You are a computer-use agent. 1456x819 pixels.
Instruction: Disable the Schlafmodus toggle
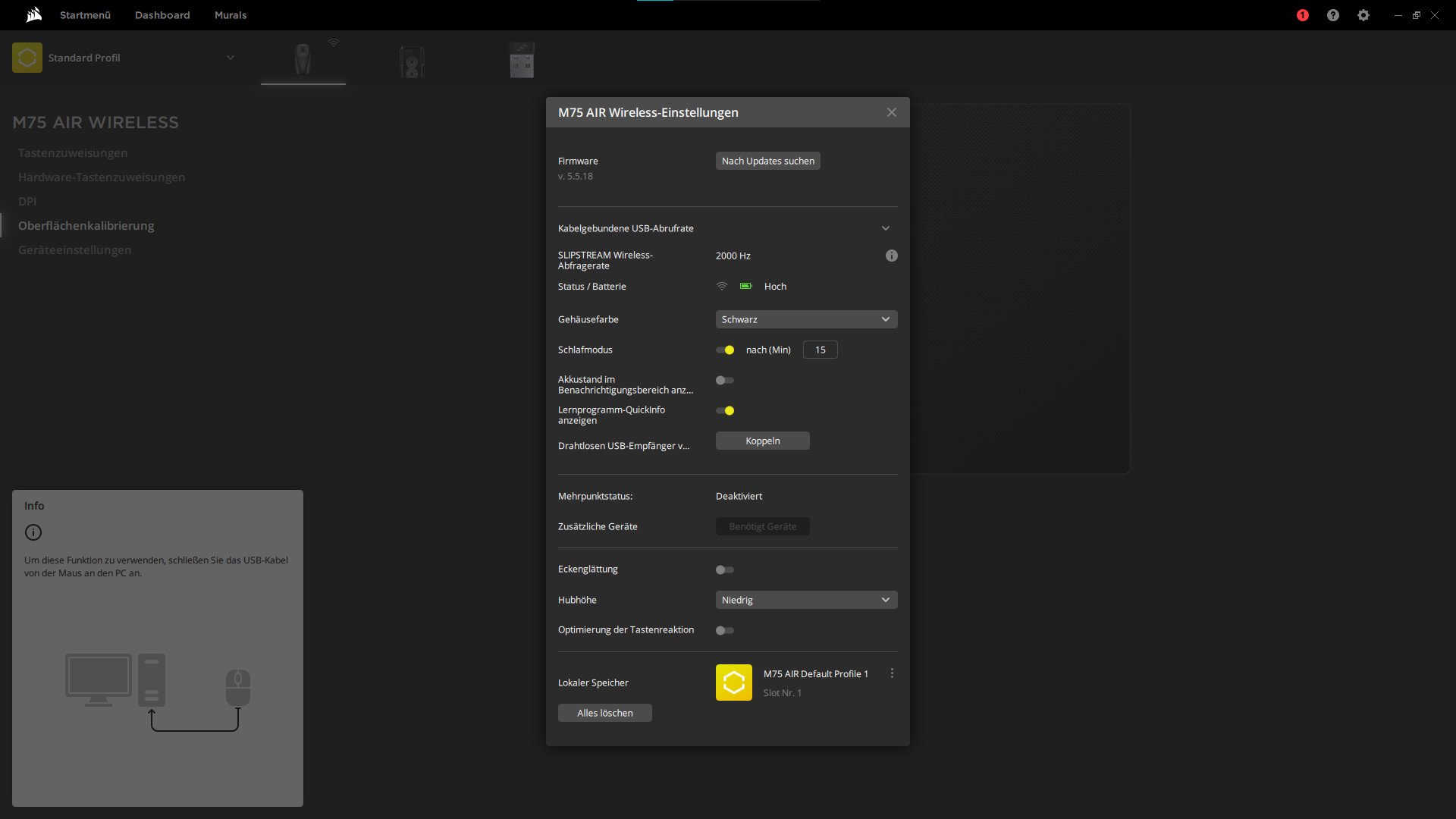pos(725,350)
